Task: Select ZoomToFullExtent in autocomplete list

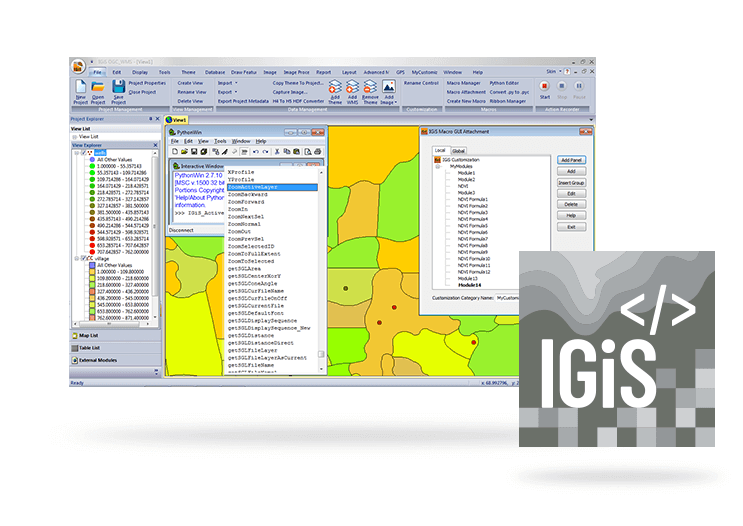Action: coord(254,254)
